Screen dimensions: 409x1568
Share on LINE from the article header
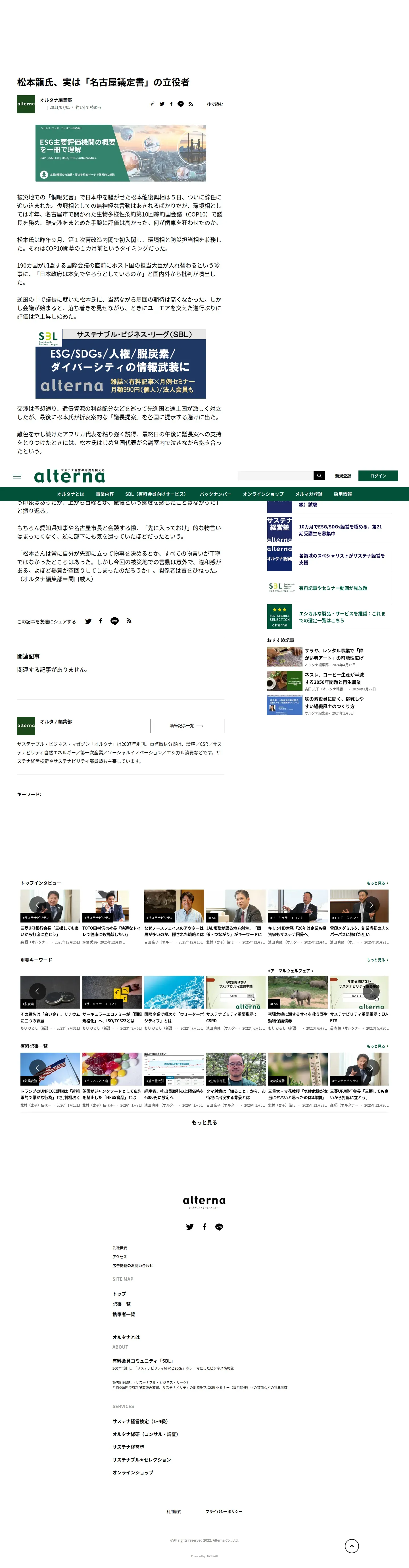click(x=181, y=104)
